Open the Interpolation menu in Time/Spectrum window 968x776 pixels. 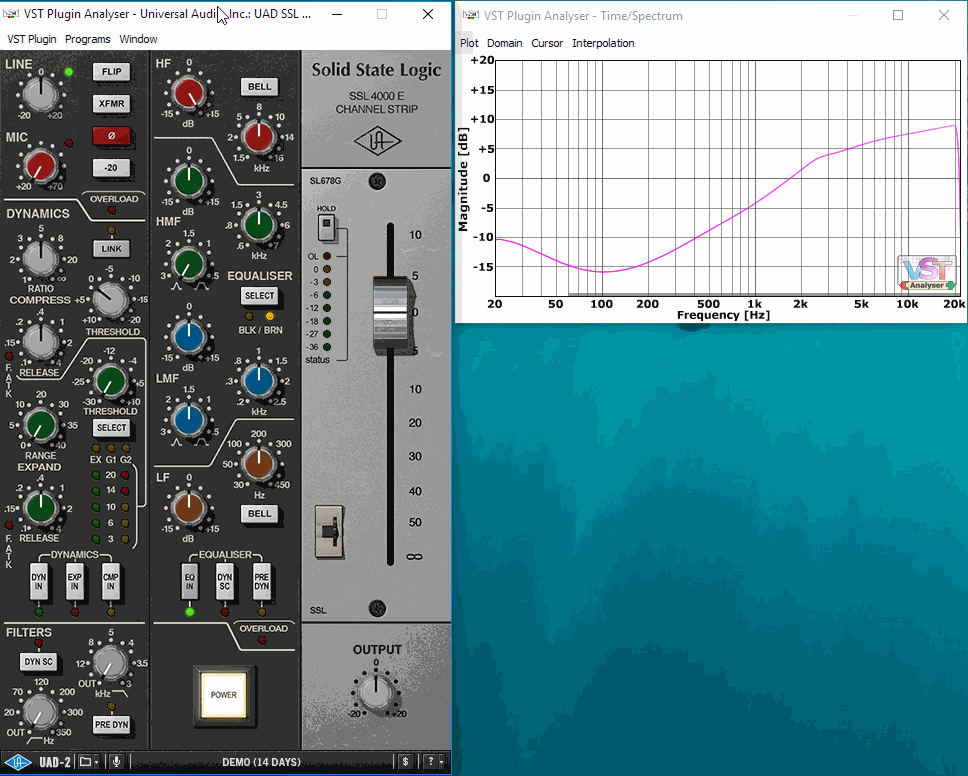click(603, 43)
